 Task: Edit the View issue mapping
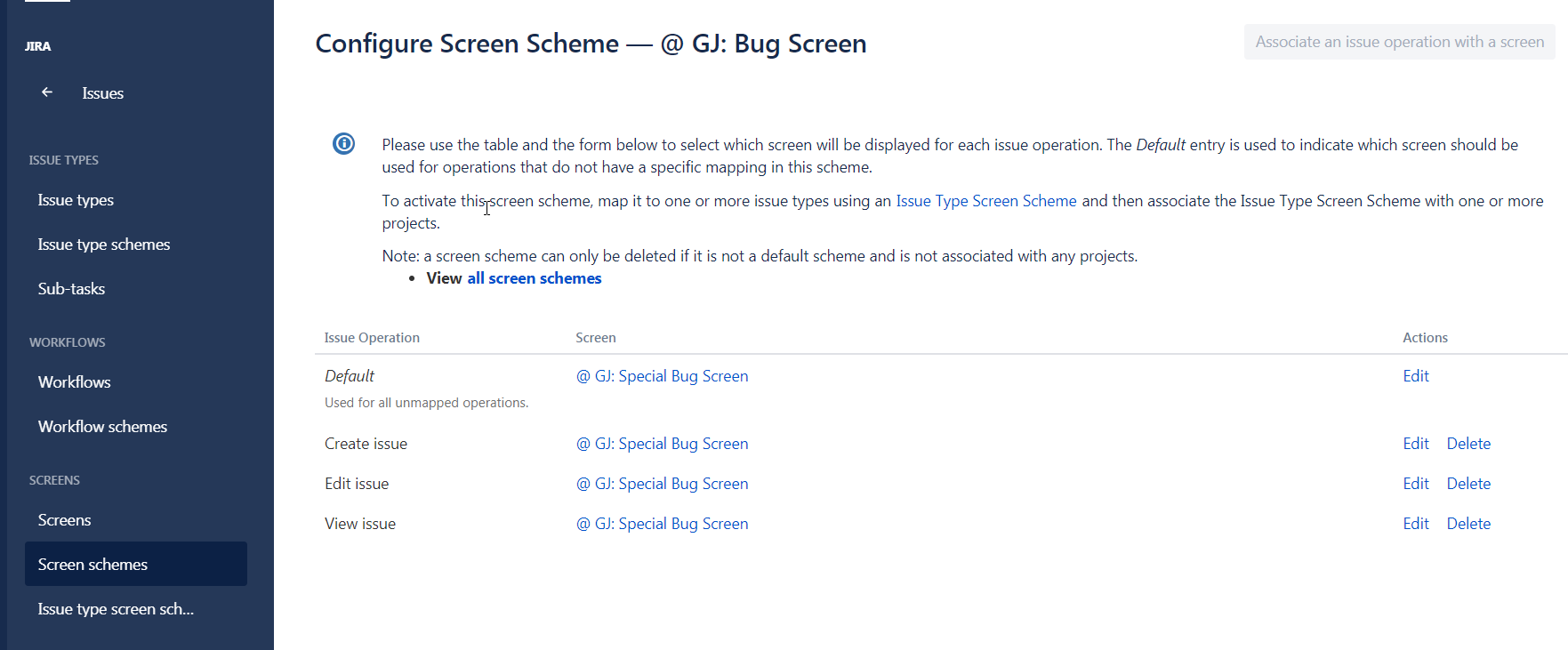tap(1416, 524)
